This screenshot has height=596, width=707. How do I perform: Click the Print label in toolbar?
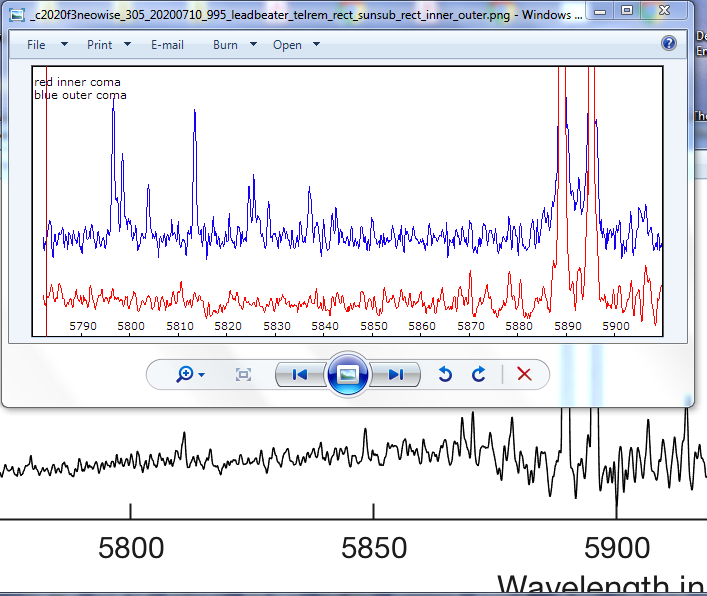99,45
